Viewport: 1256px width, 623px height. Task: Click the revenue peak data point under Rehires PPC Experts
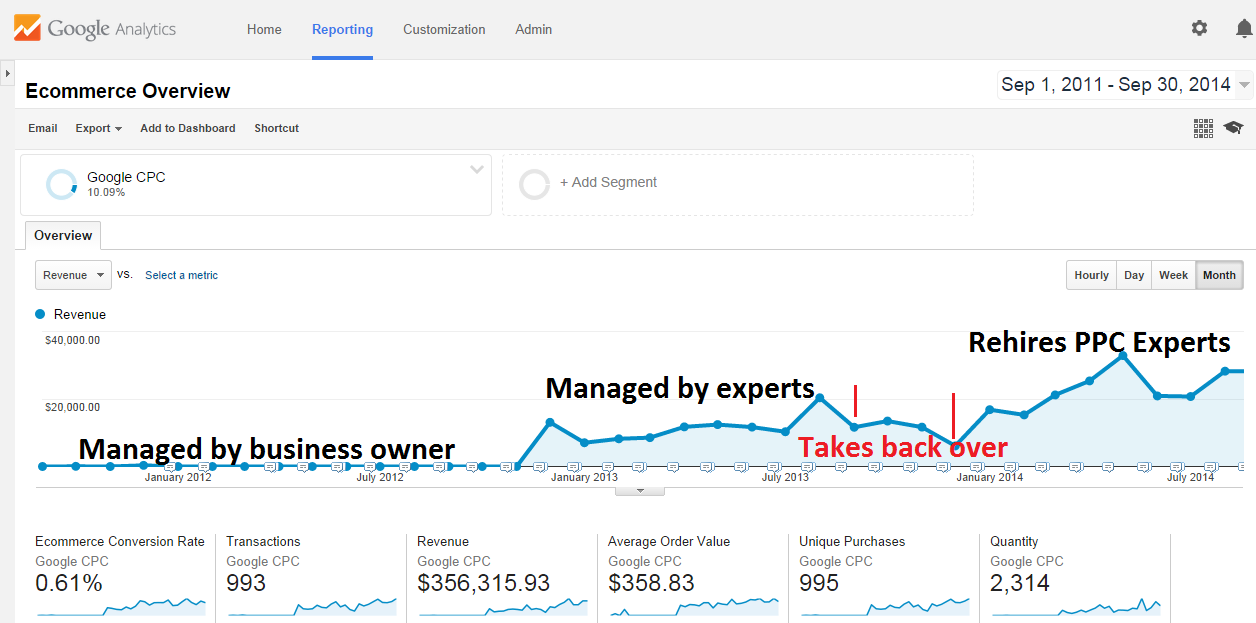1123,355
